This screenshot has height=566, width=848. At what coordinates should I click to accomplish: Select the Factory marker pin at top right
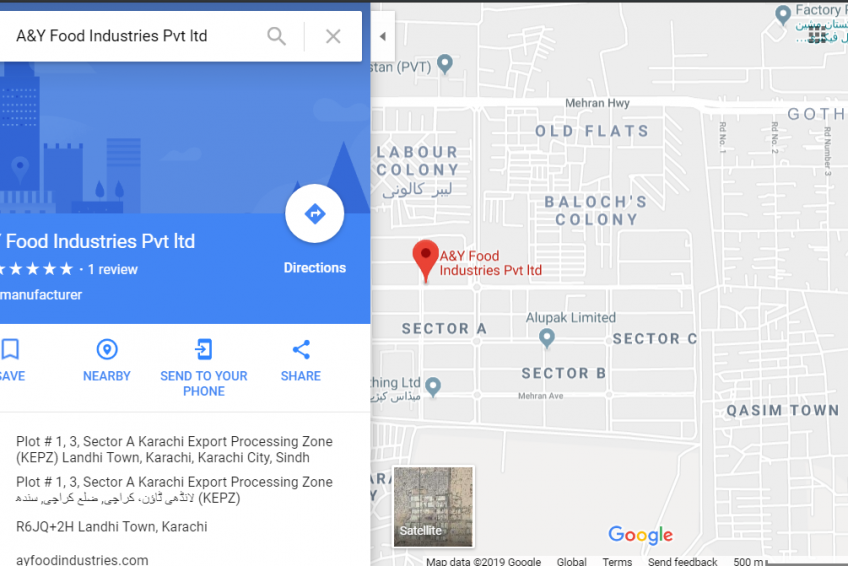[x=783, y=15]
